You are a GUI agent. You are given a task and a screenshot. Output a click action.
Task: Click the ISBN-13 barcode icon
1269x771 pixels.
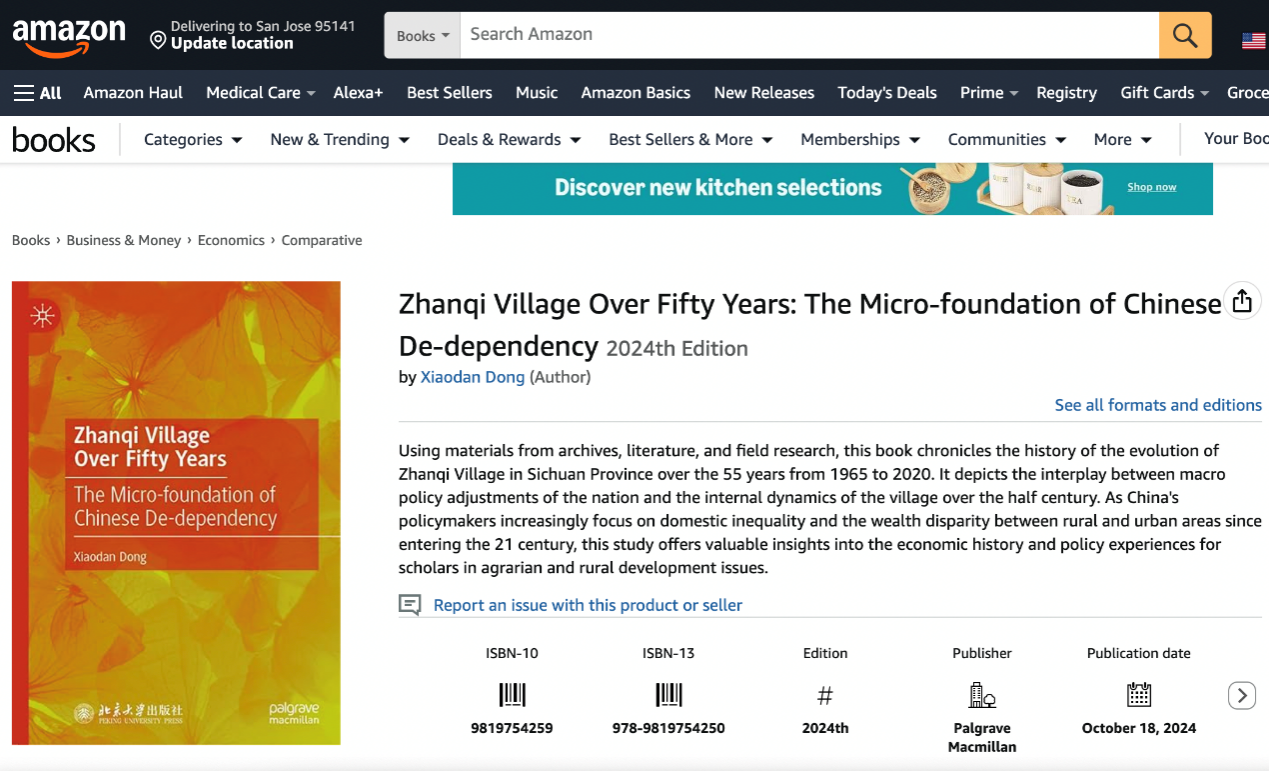(x=669, y=695)
